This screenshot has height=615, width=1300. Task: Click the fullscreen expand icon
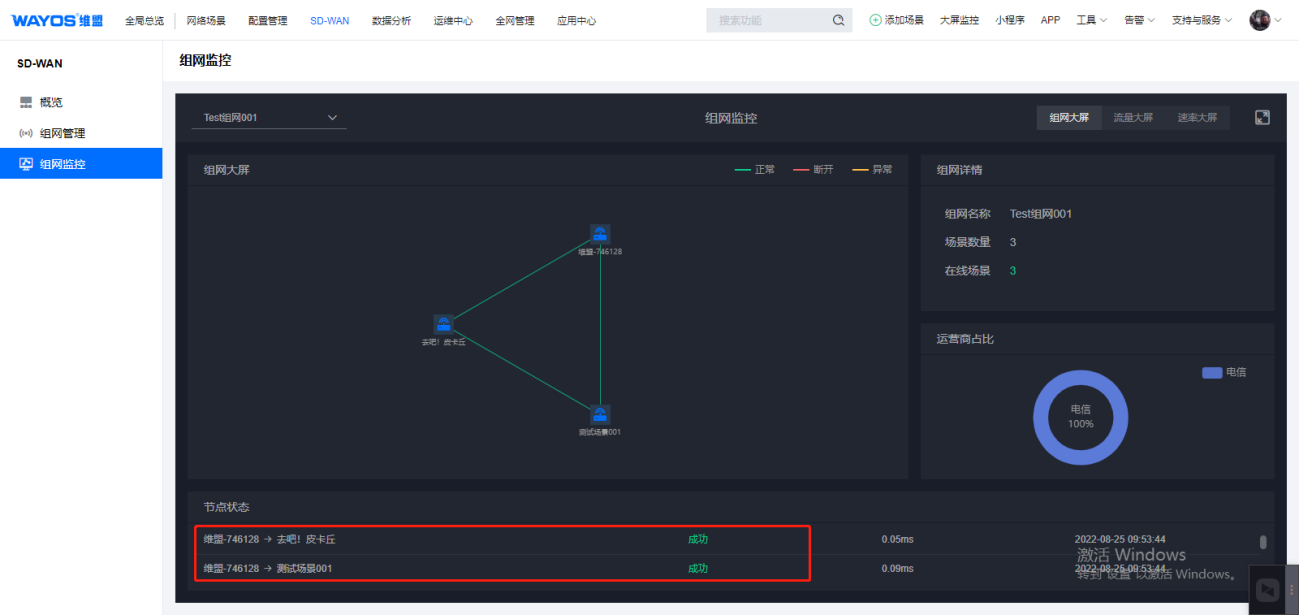(x=1262, y=117)
